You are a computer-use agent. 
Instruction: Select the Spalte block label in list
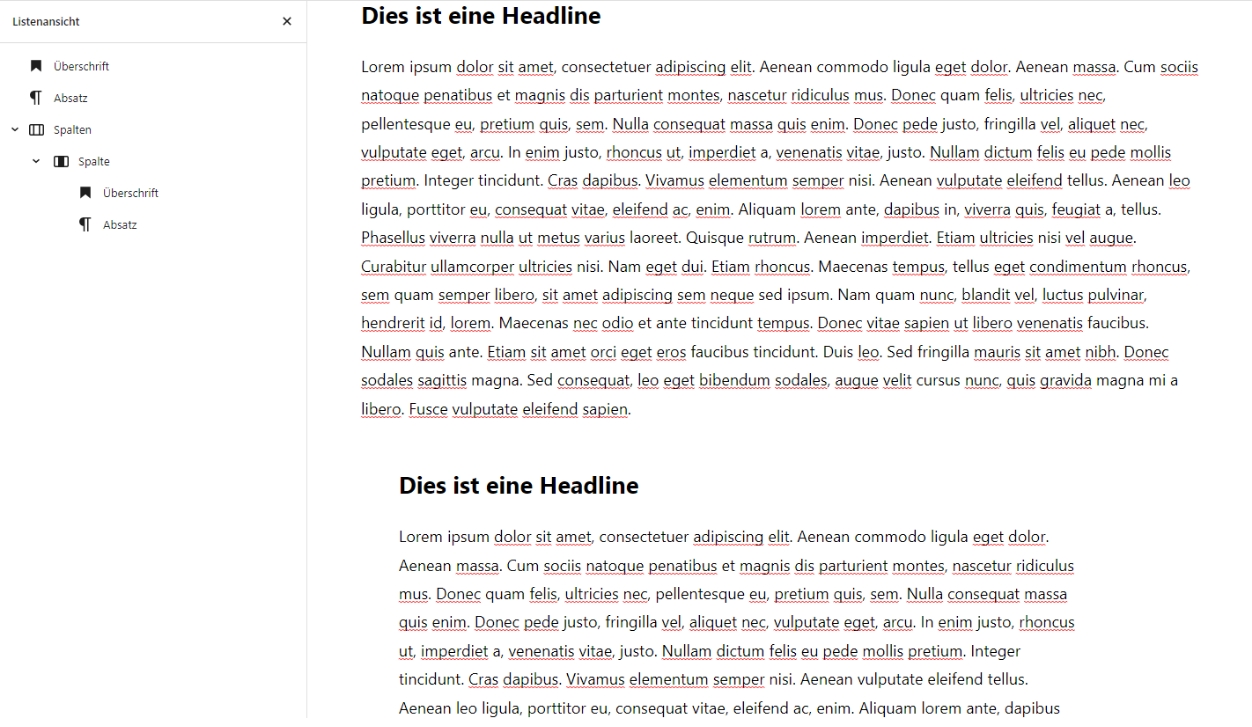[x=94, y=161]
